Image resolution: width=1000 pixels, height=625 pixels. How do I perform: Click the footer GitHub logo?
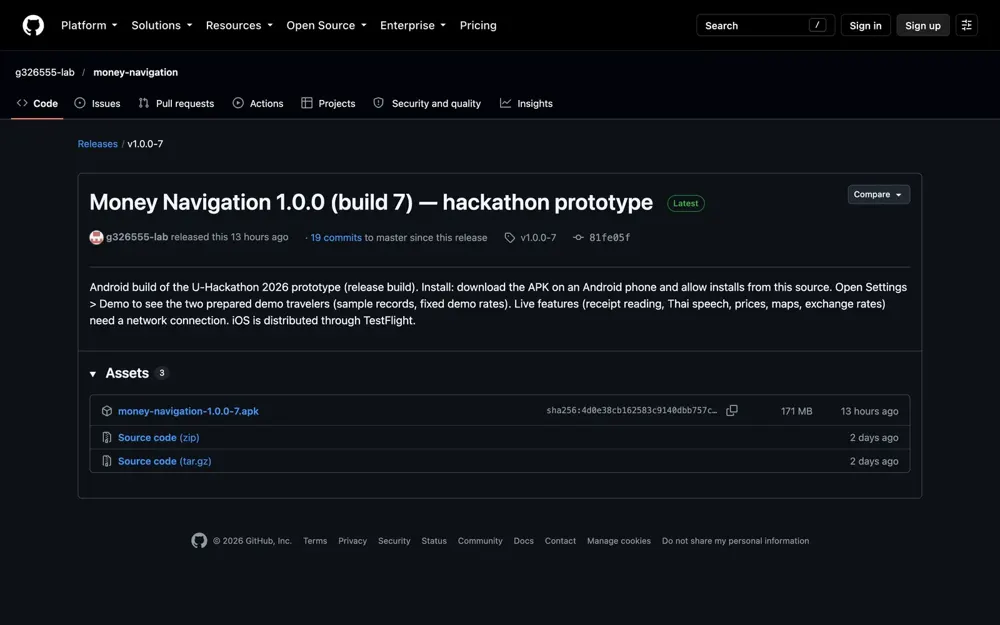pyautogui.click(x=199, y=541)
